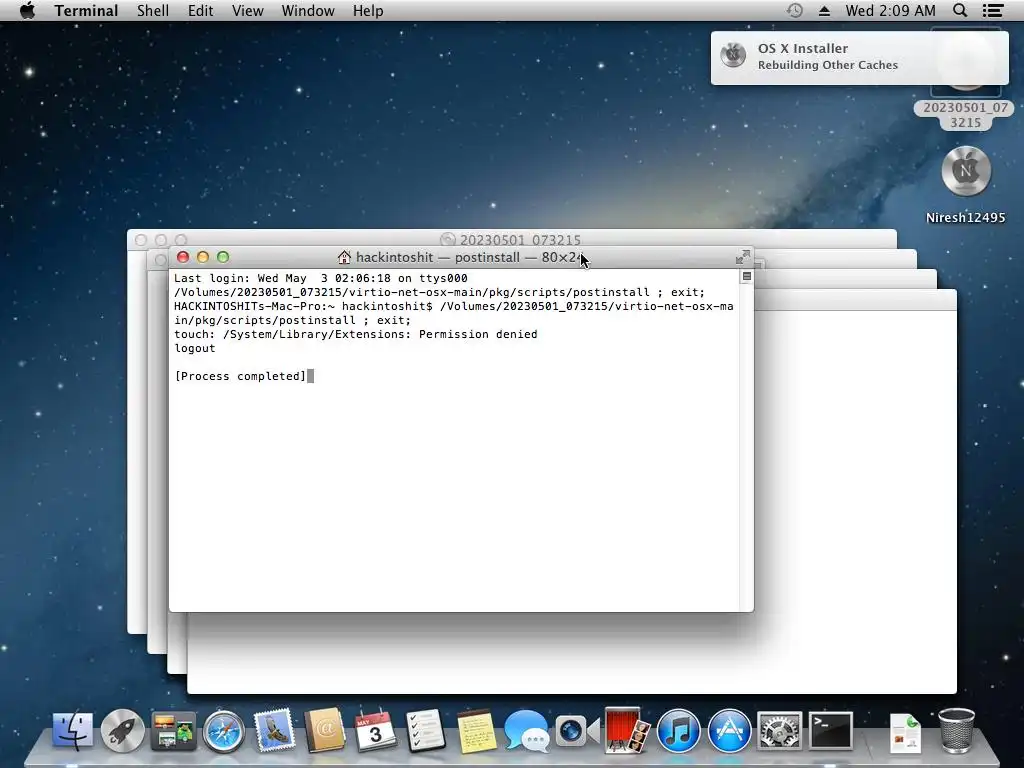Click the terminal window vertical scrollbar track
Screen dimensions: 1024x768
(746, 447)
